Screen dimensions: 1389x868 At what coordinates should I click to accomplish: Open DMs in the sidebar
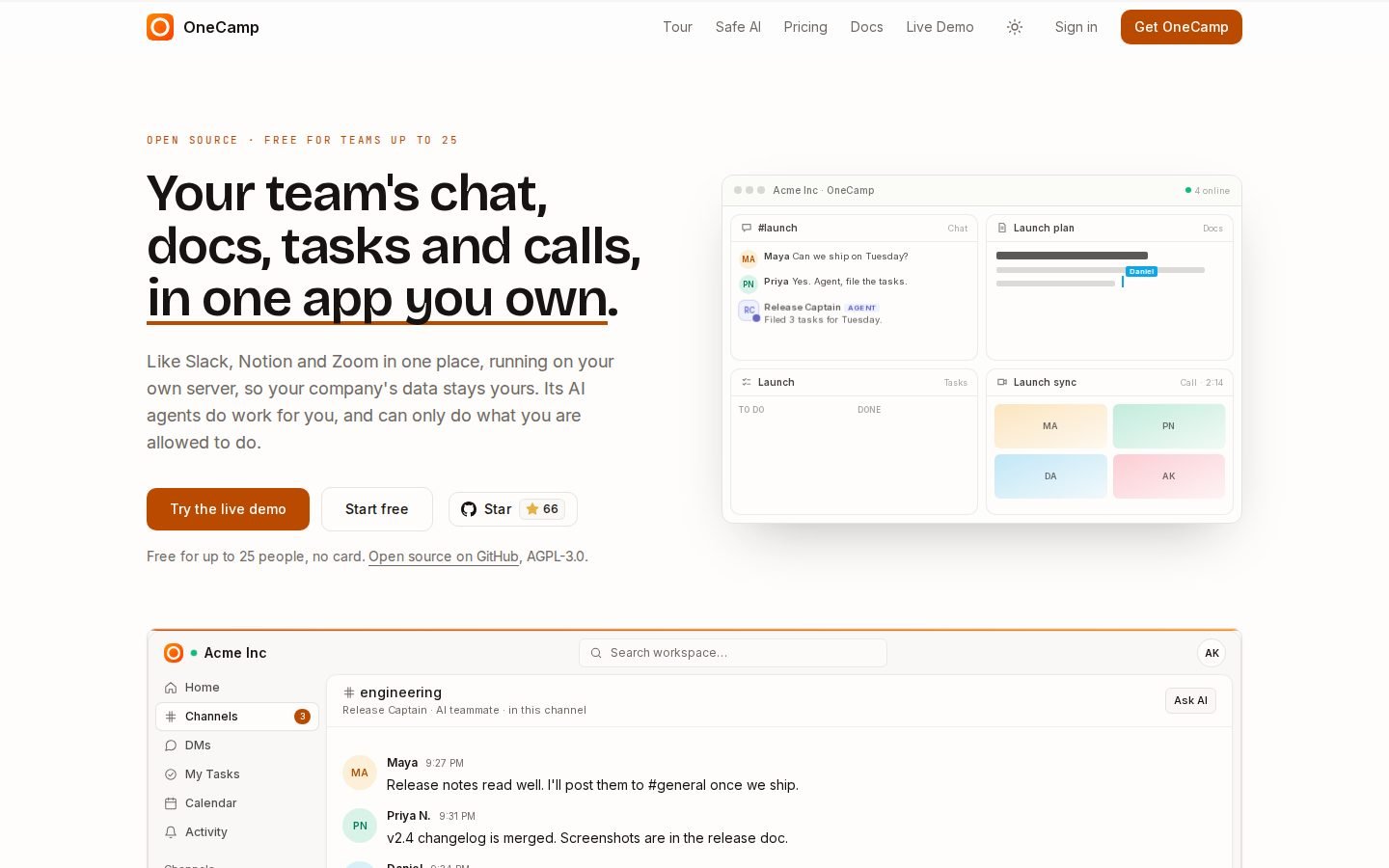(x=237, y=746)
